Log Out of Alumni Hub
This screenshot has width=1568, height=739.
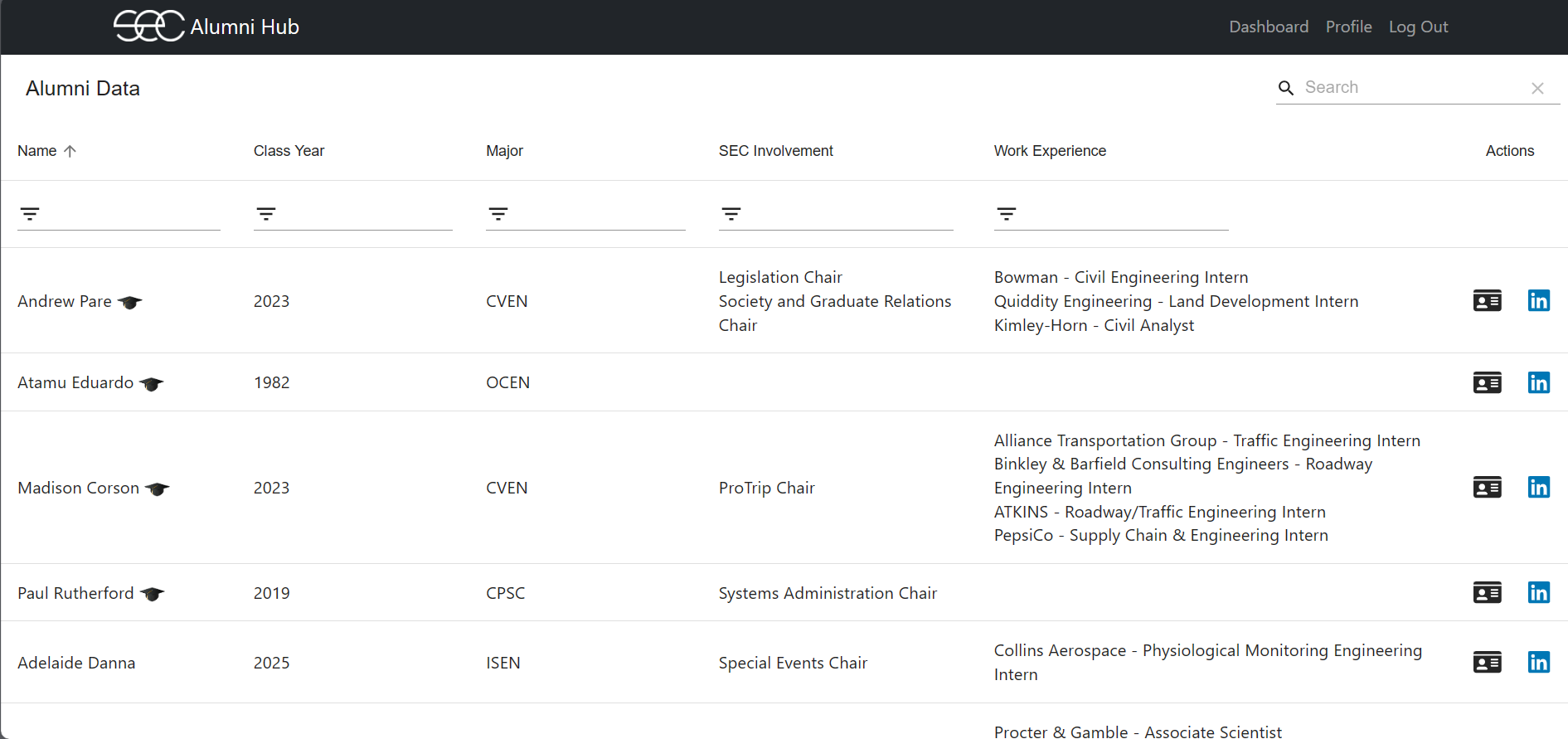1418,27
